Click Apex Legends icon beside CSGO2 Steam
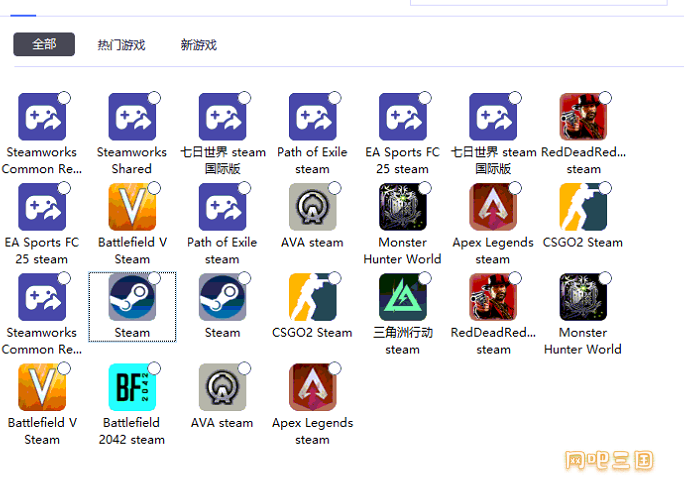This screenshot has height=485, width=684. (493, 207)
